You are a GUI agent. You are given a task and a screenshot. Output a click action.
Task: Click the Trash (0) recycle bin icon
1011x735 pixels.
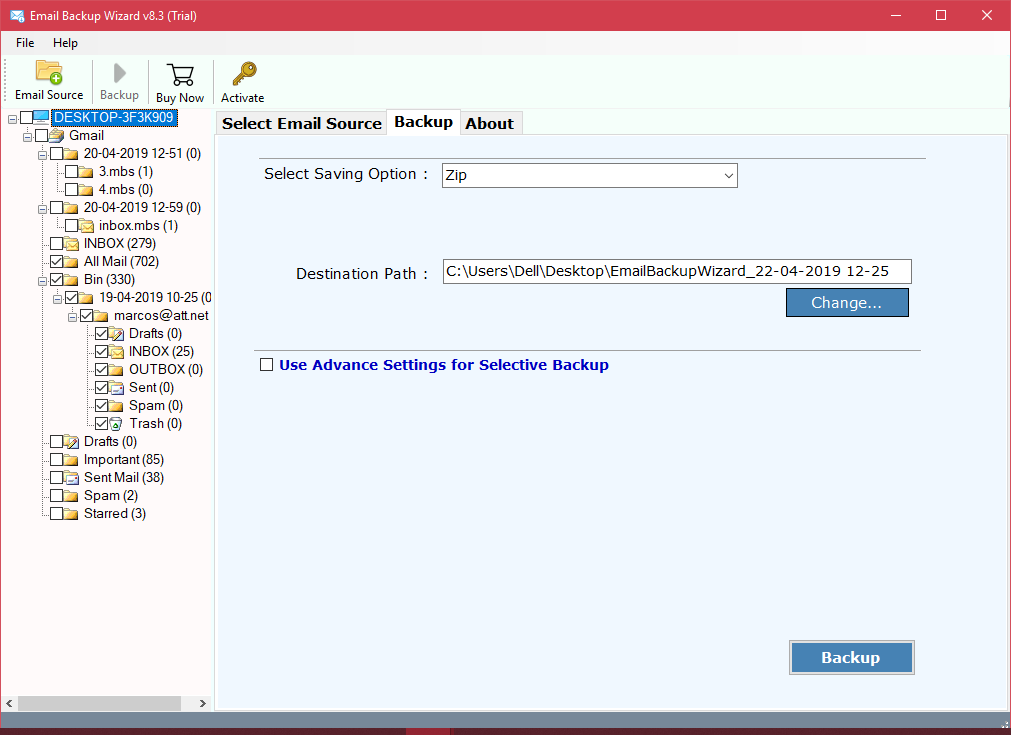(116, 424)
